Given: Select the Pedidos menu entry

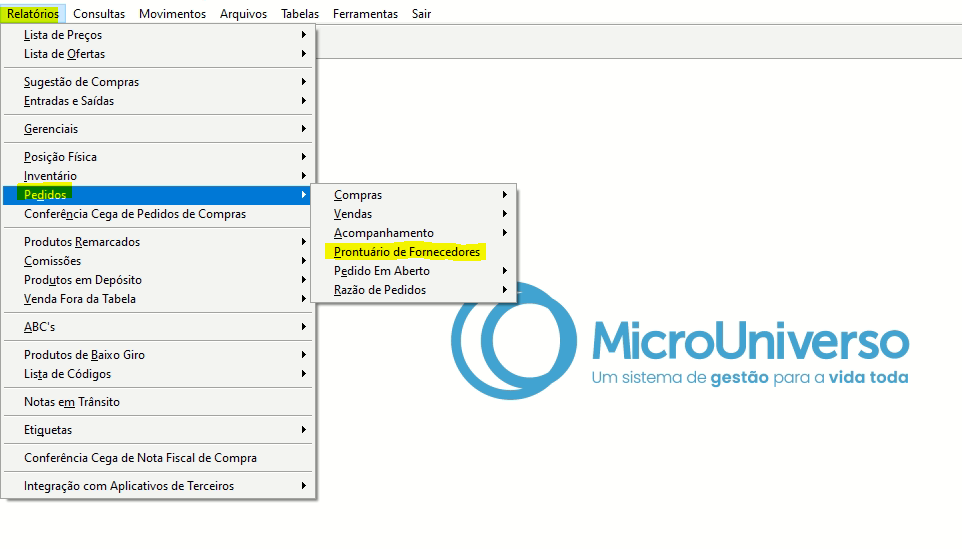Looking at the screenshot, I should coord(158,195).
